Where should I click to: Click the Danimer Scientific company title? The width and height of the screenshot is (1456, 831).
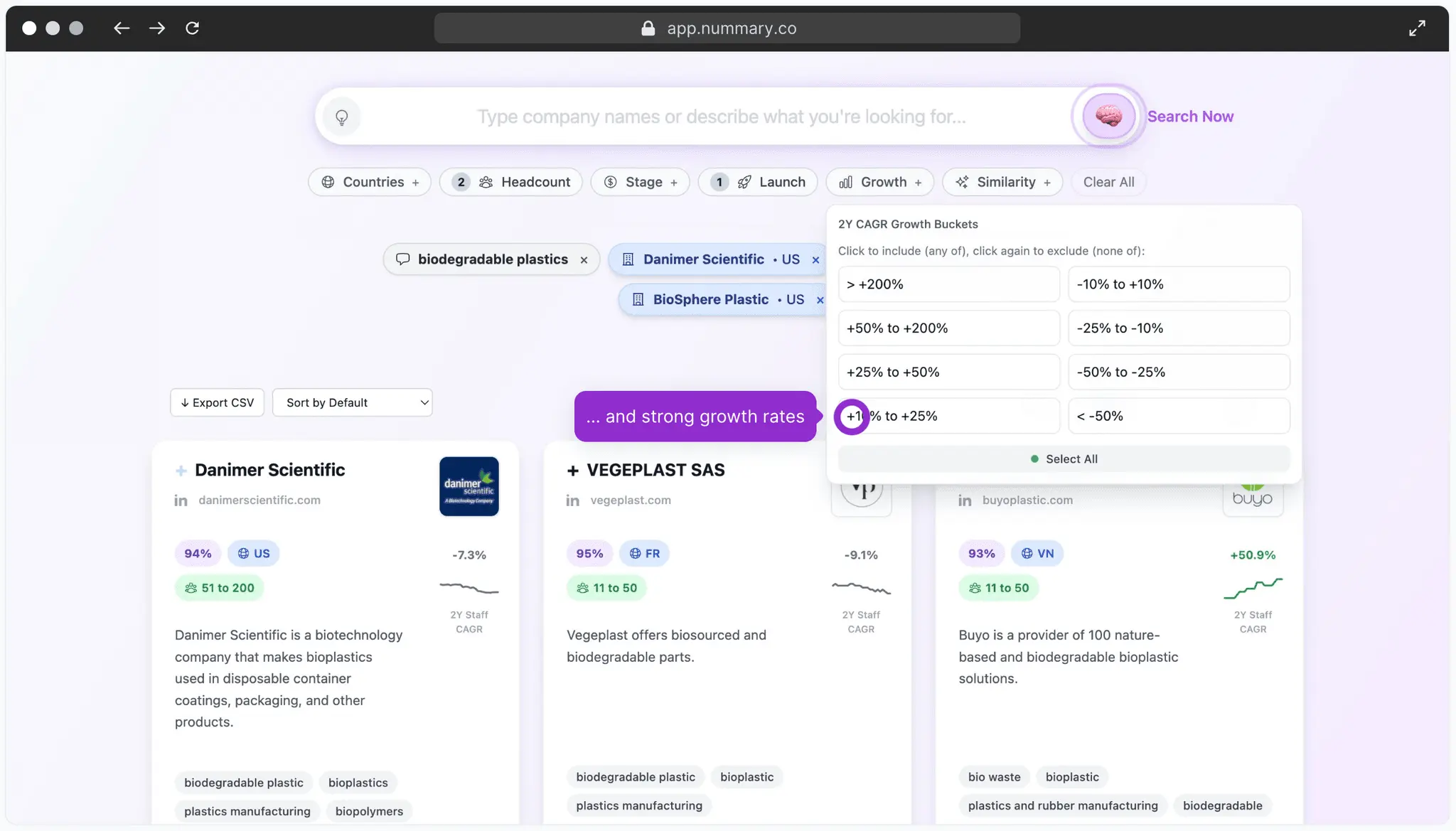[x=270, y=471]
